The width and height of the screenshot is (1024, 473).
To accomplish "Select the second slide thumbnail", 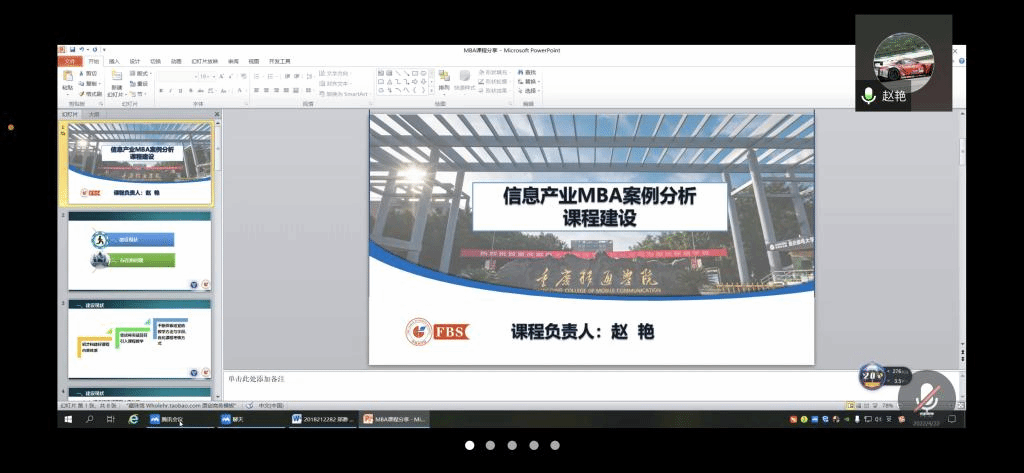I will [x=139, y=250].
